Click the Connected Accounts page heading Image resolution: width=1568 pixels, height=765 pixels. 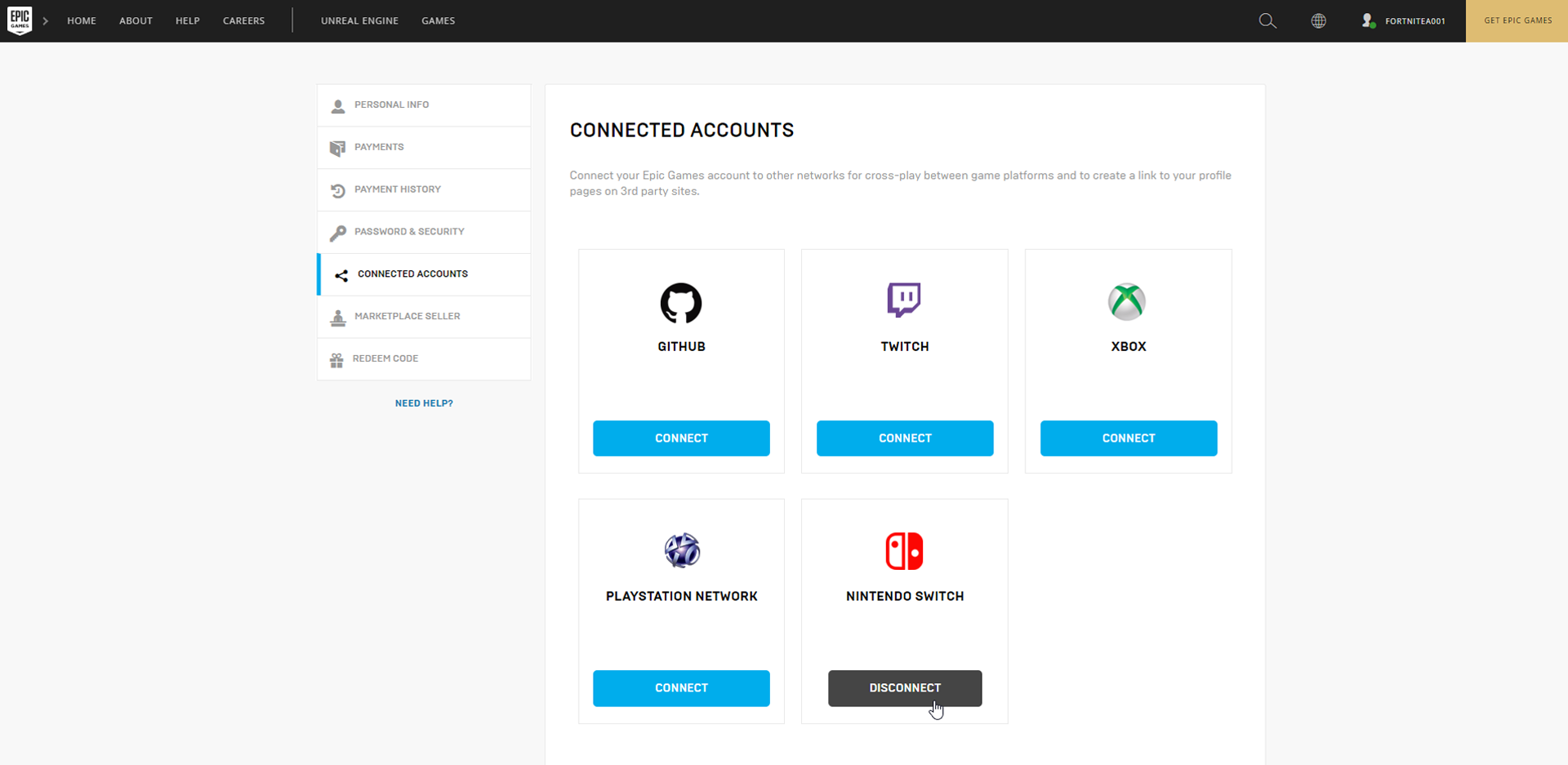682,131
